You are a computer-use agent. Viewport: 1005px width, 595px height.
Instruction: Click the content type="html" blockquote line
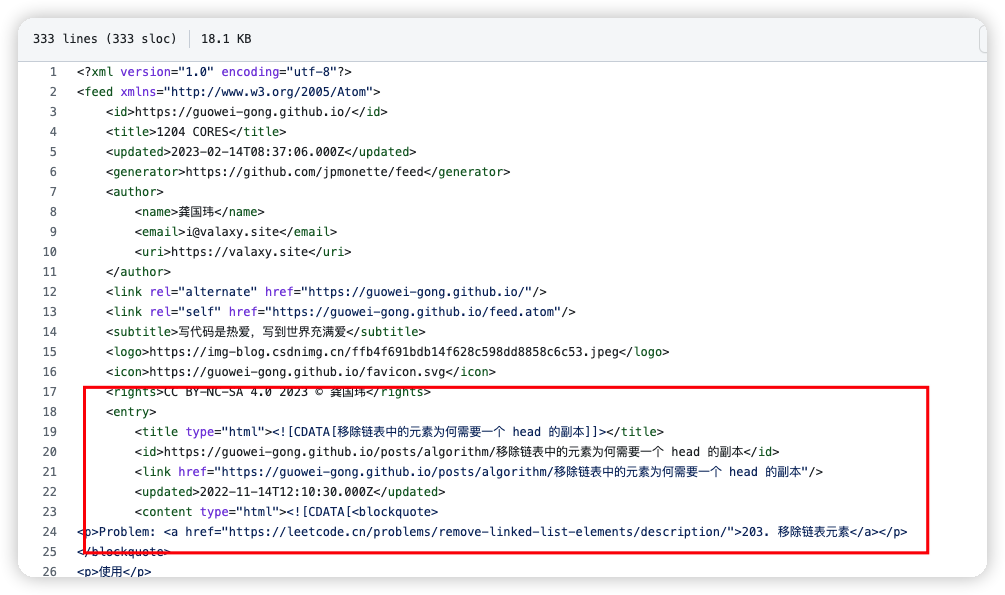(x=286, y=512)
